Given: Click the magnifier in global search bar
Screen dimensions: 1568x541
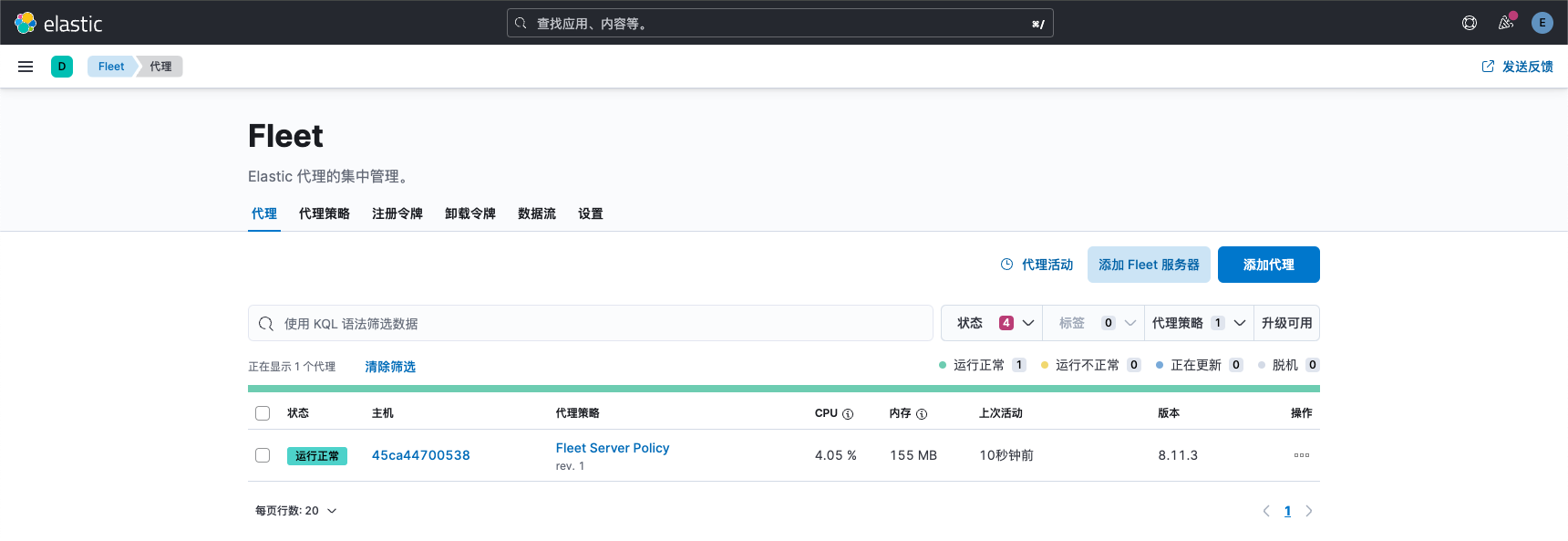Looking at the screenshot, I should [x=521, y=24].
